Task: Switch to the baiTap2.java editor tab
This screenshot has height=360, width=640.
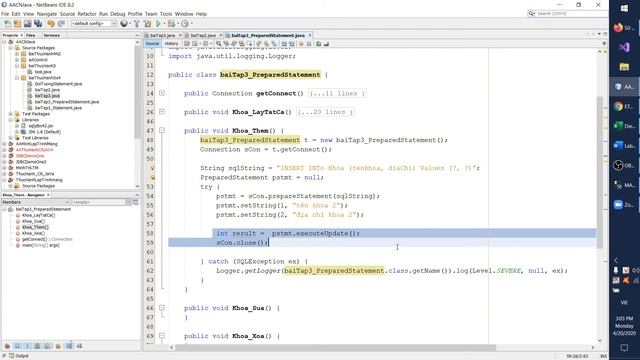Action: click(x=203, y=36)
